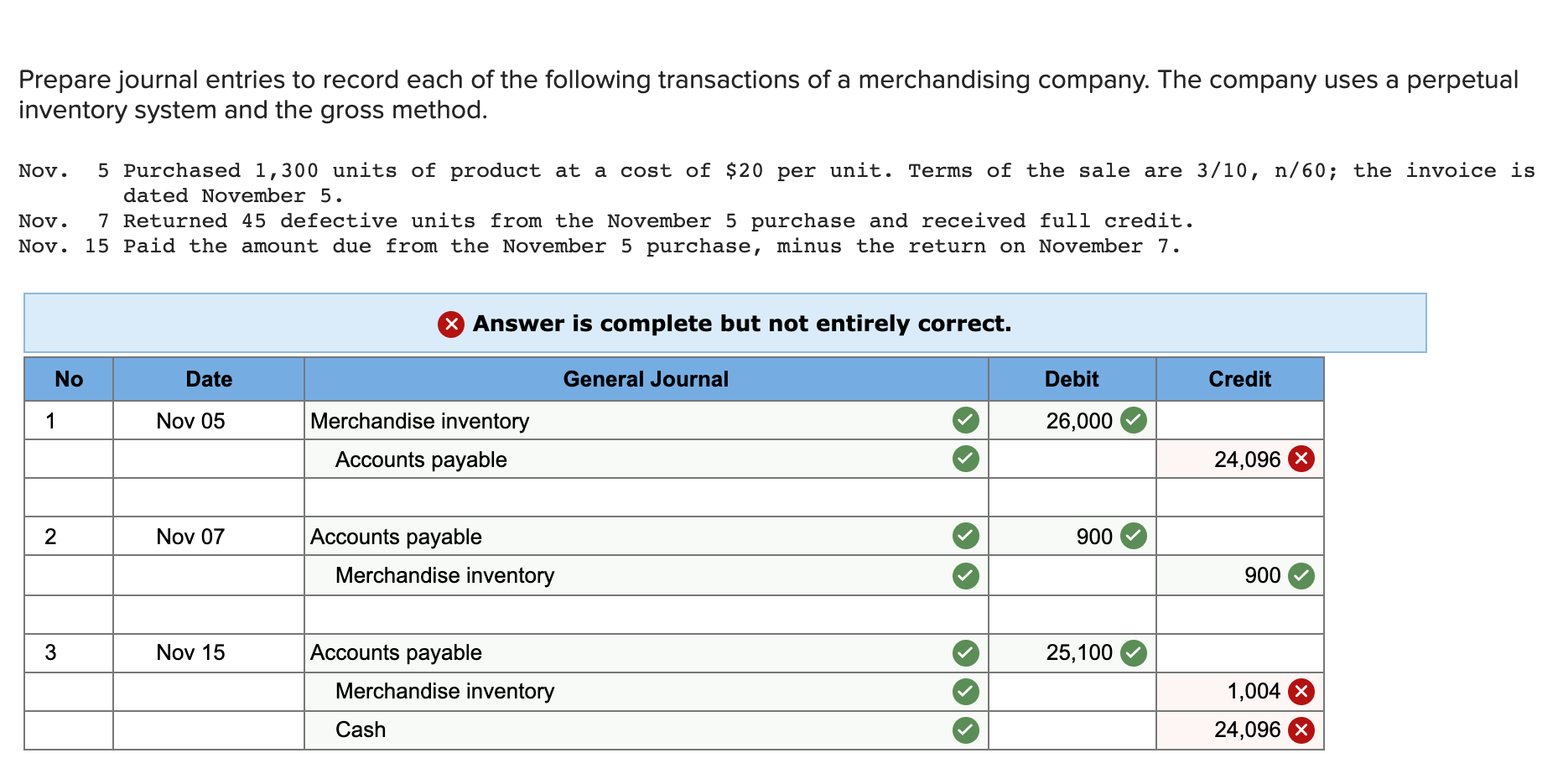Screen dimensions: 1563x784
Task: Click red X icon next to Cash 24,096 credit
Action: click(x=1301, y=730)
